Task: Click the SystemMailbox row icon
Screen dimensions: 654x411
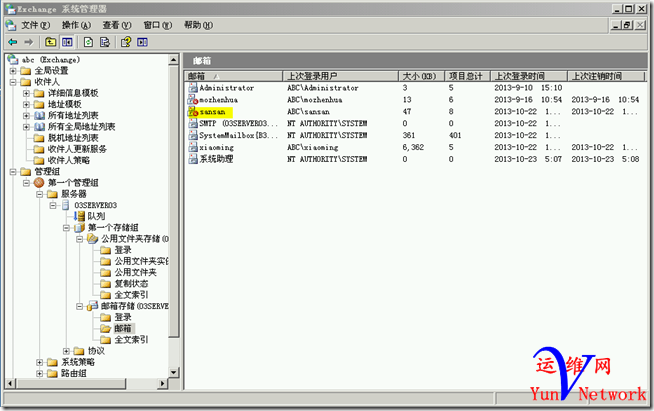Action: pyautogui.click(x=193, y=135)
